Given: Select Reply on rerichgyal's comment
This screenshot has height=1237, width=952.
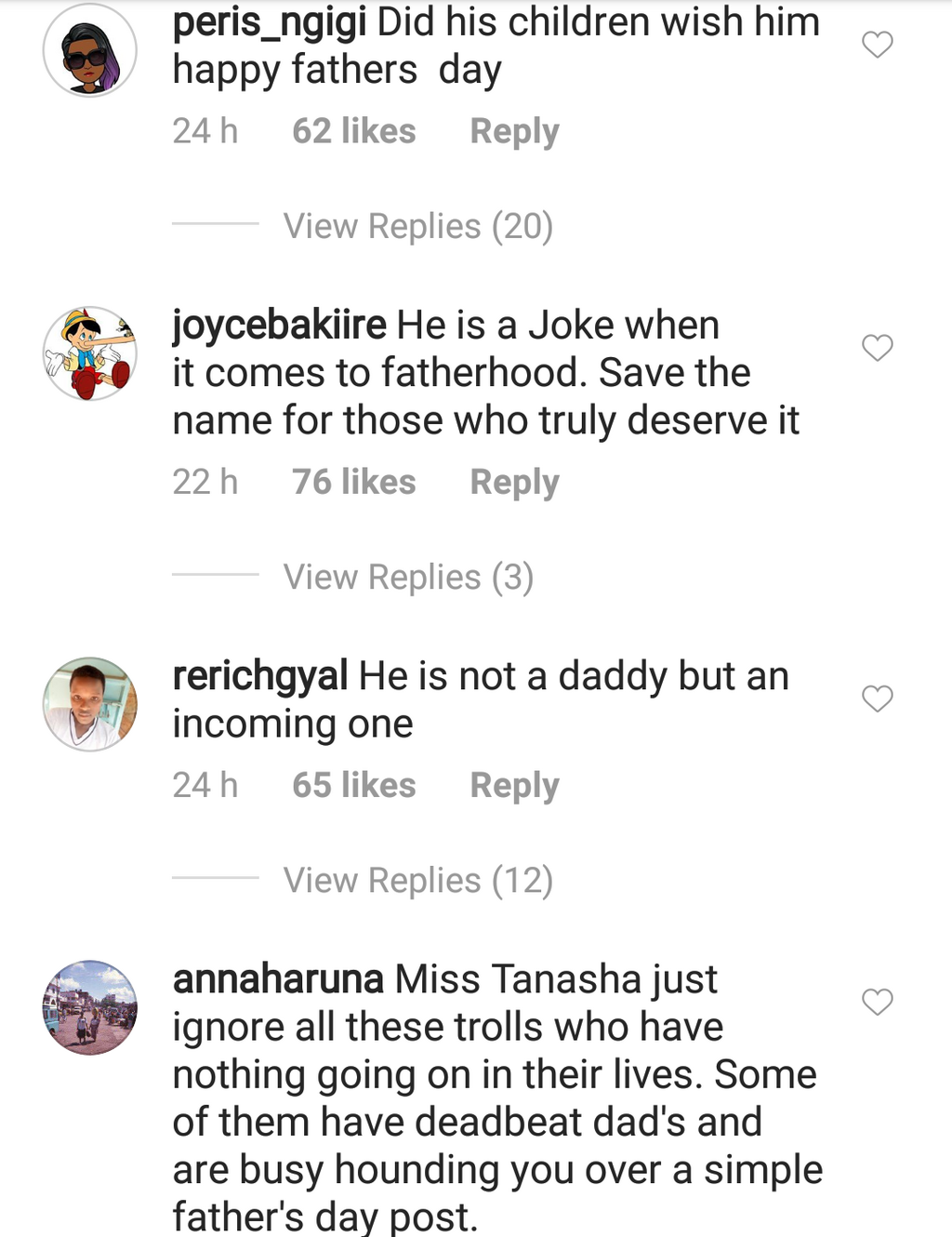Looking at the screenshot, I should coord(514,785).
